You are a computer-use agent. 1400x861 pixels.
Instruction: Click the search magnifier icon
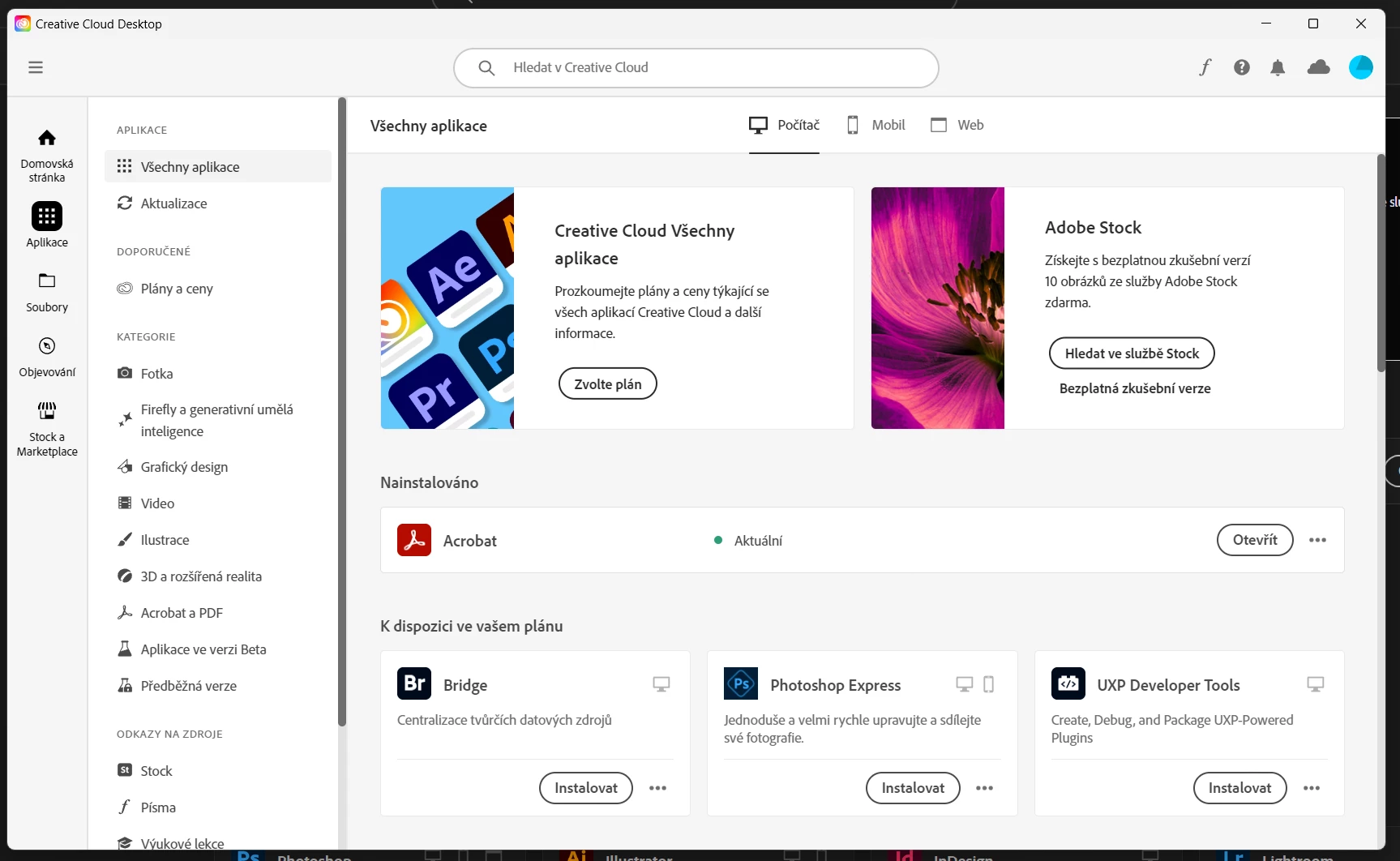click(486, 68)
